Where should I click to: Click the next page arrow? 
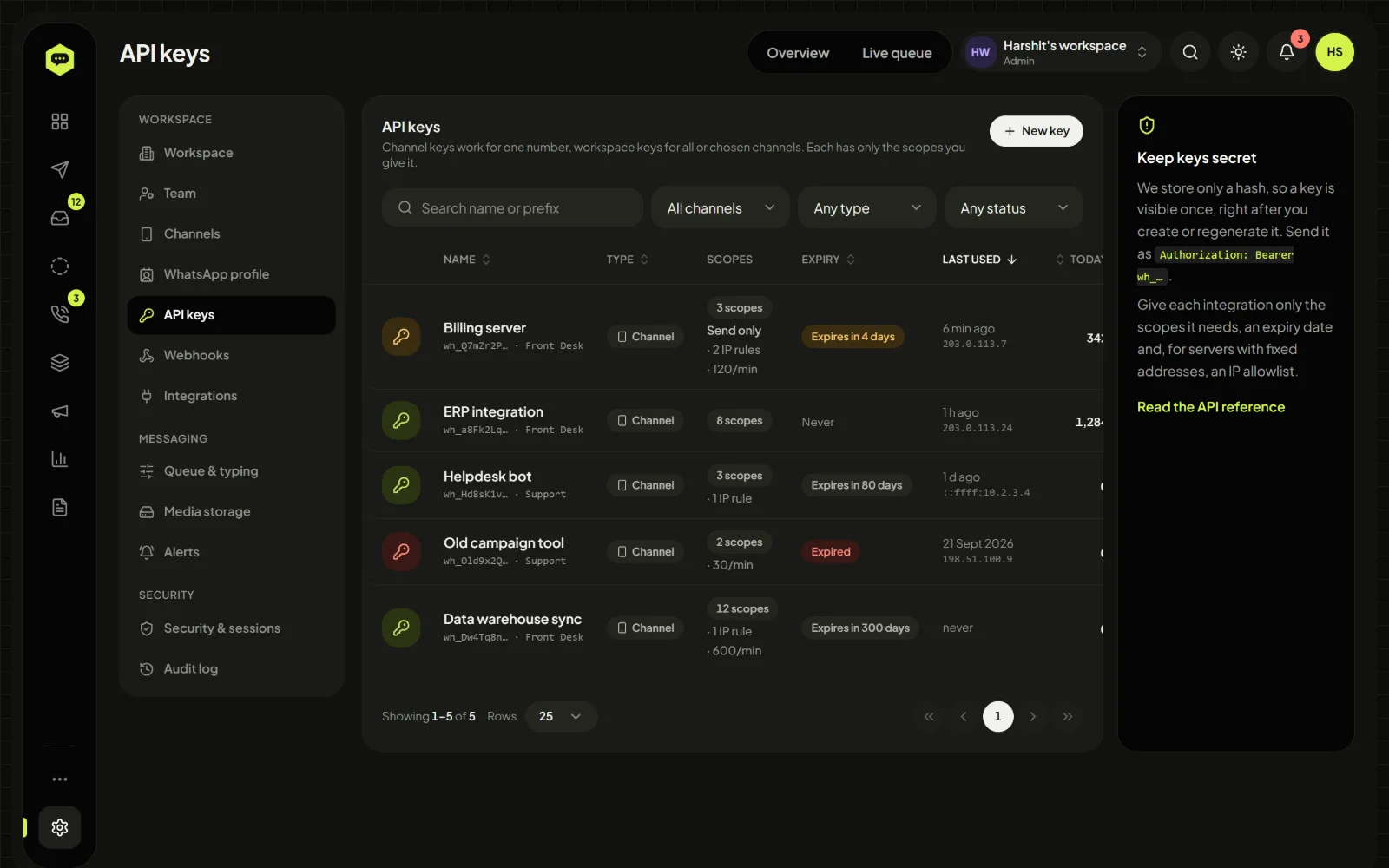click(1032, 716)
